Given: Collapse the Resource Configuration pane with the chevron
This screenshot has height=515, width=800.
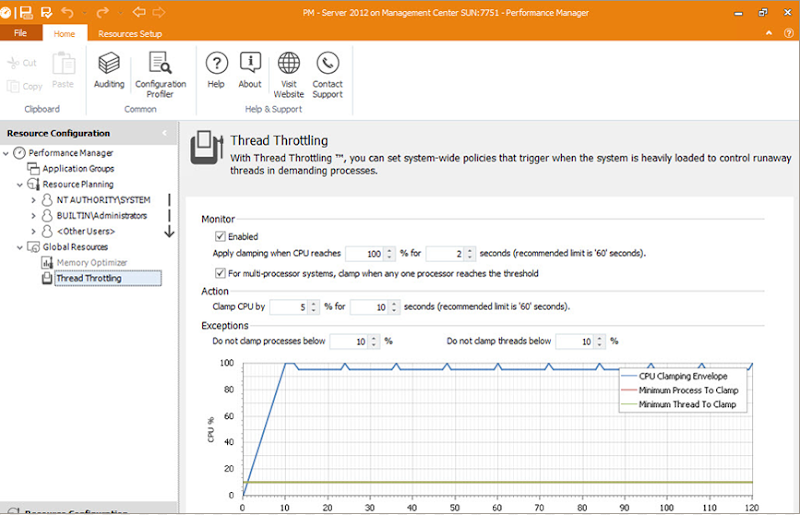Looking at the screenshot, I should click(x=164, y=133).
